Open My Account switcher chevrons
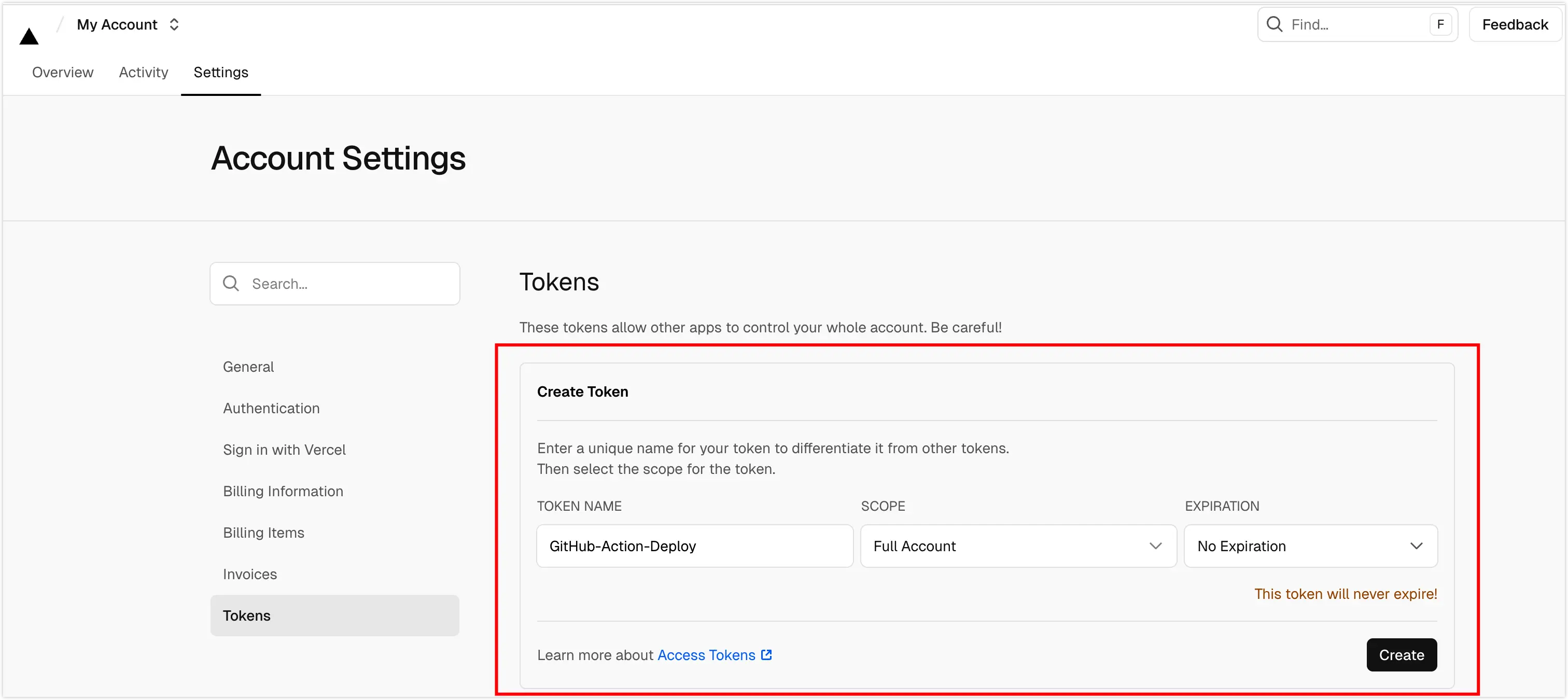1568x700 pixels. click(174, 24)
